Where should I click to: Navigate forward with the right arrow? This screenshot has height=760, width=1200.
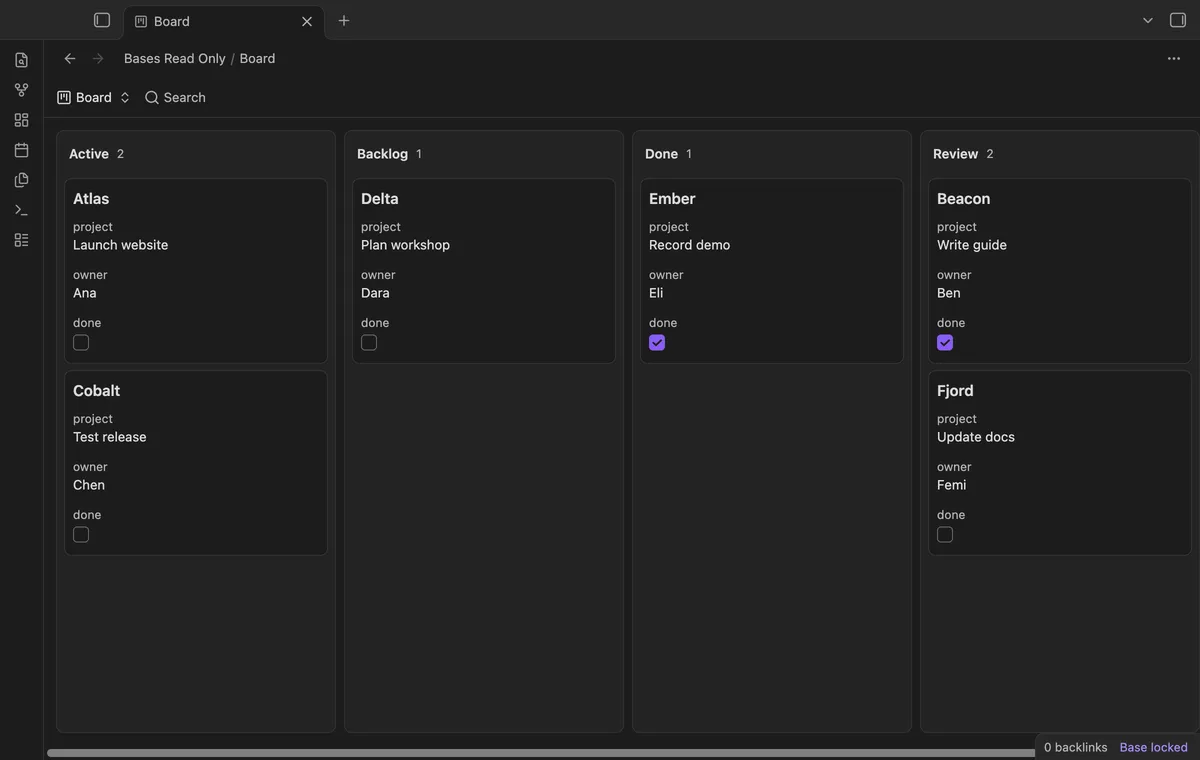coord(98,58)
